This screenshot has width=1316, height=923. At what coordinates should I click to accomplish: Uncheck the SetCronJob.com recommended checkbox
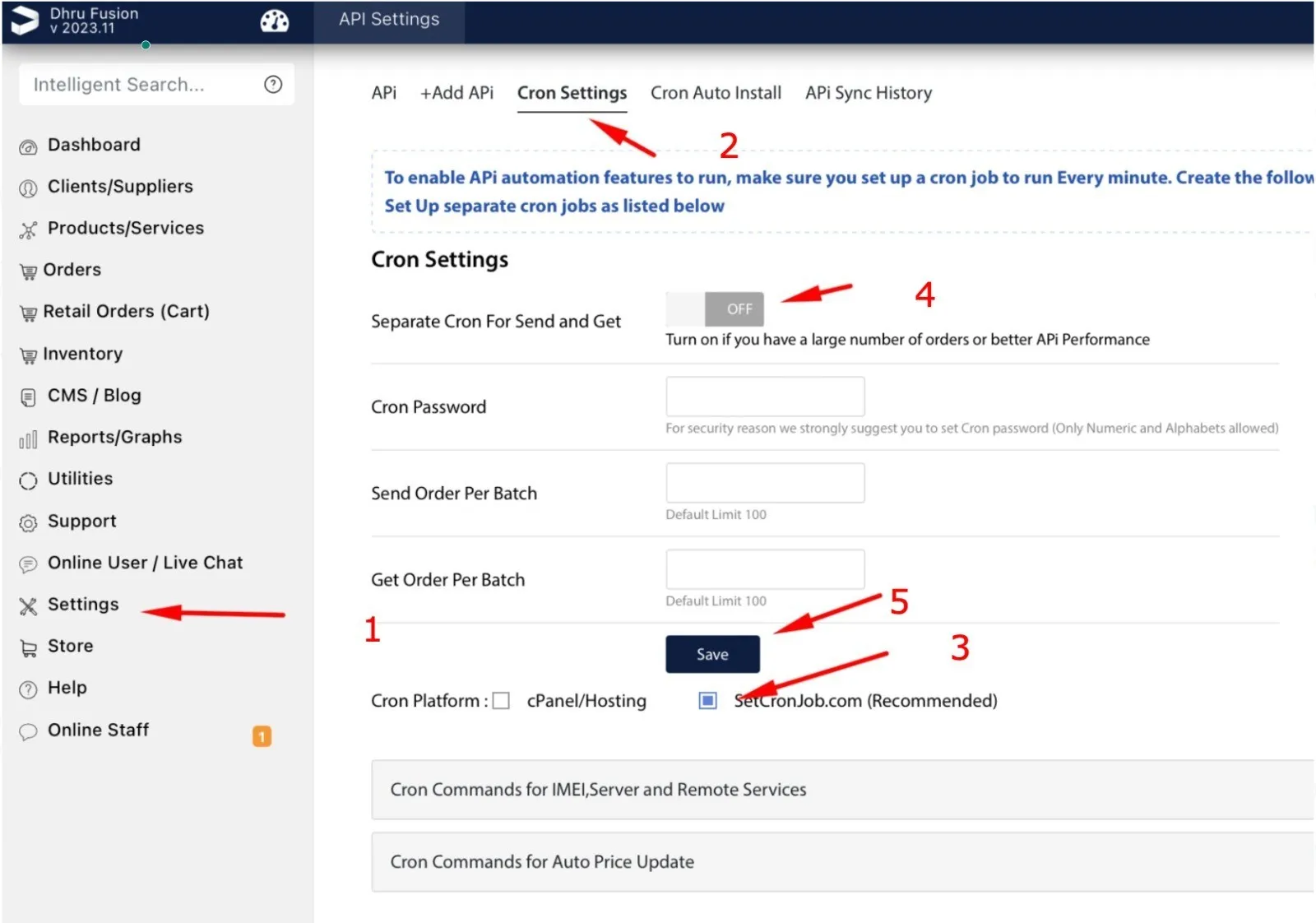(707, 701)
